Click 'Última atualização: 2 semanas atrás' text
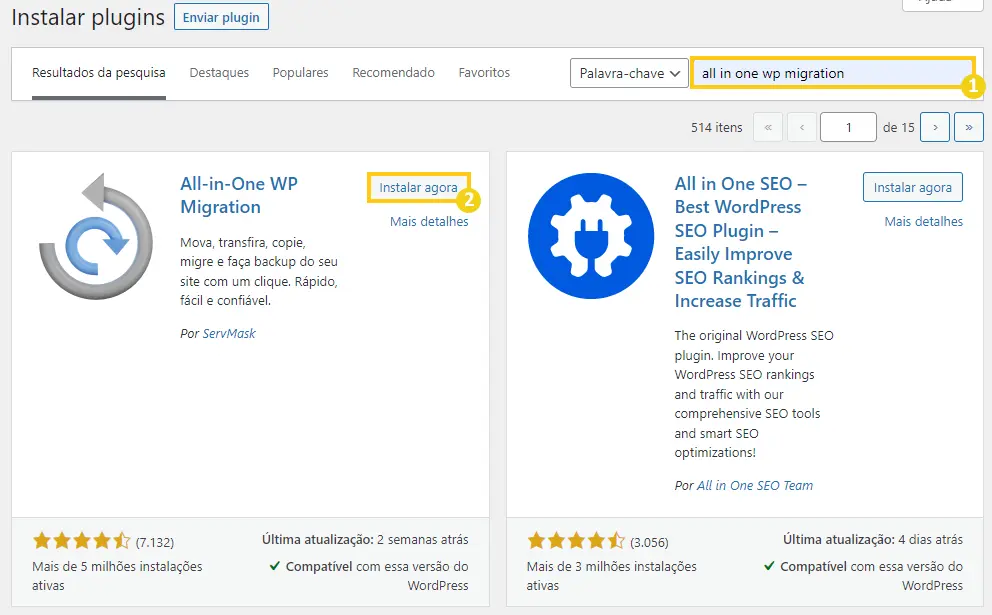Screen dimensions: 992x615 click(x=365, y=540)
